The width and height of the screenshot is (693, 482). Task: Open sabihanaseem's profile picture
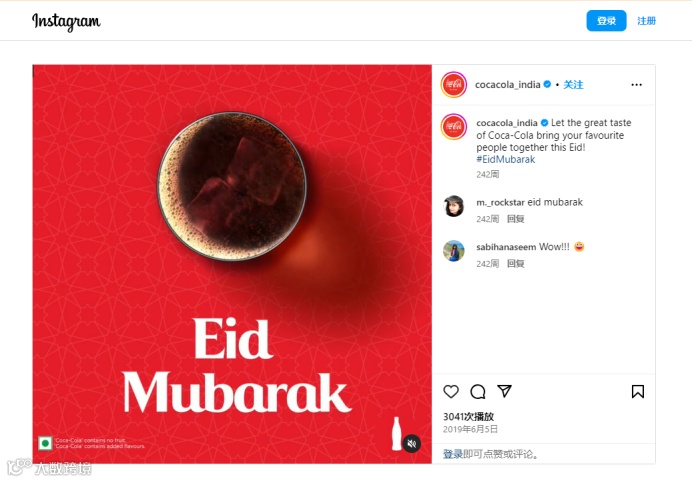coord(453,251)
